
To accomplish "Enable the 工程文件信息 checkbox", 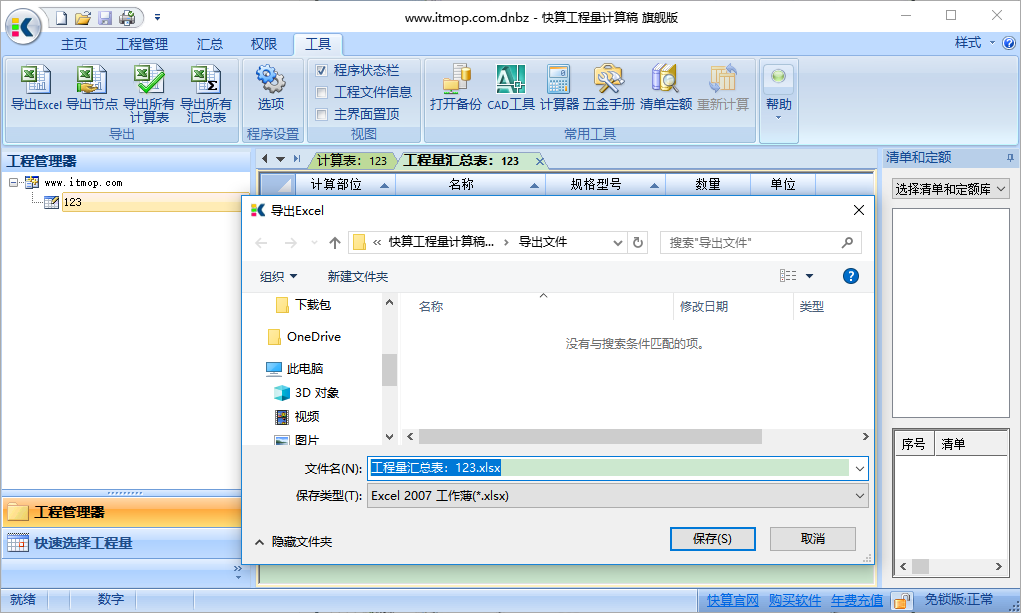I will 322,92.
